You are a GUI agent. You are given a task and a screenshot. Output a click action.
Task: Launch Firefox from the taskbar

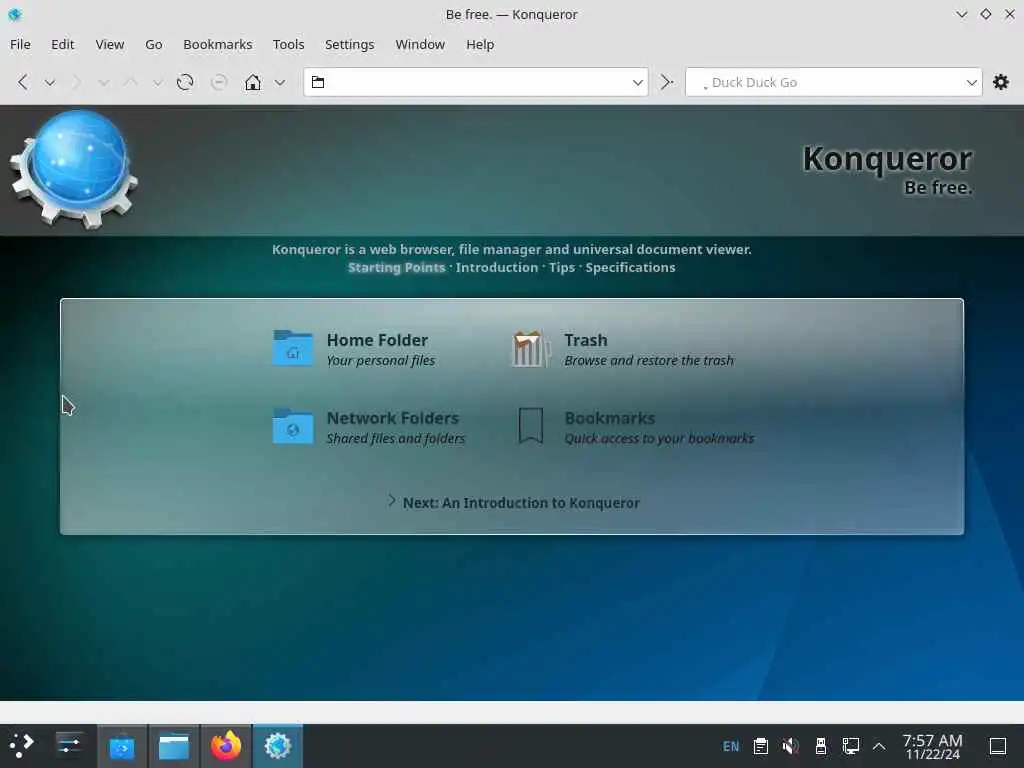click(226, 746)
